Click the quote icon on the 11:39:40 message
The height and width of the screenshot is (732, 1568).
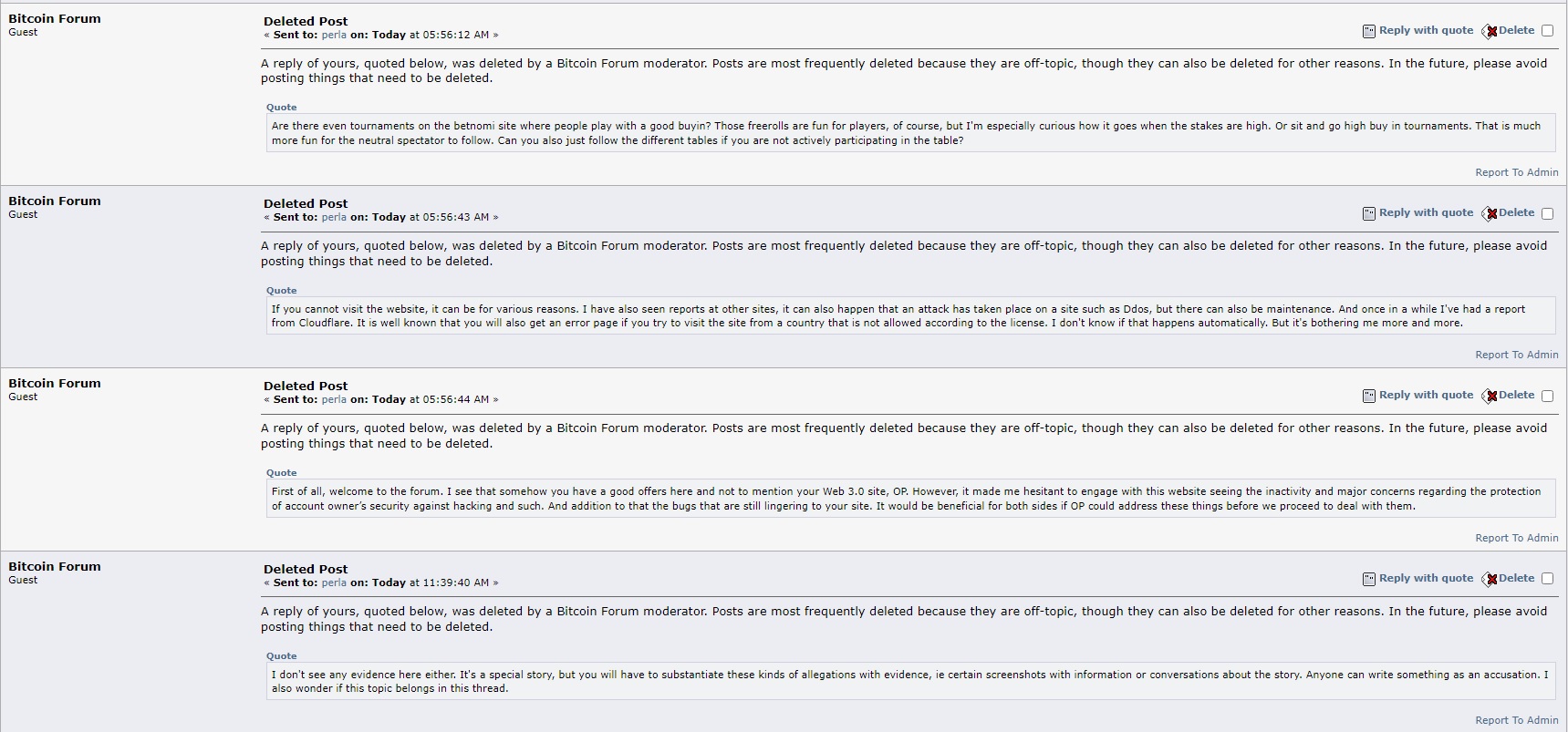1368,579
